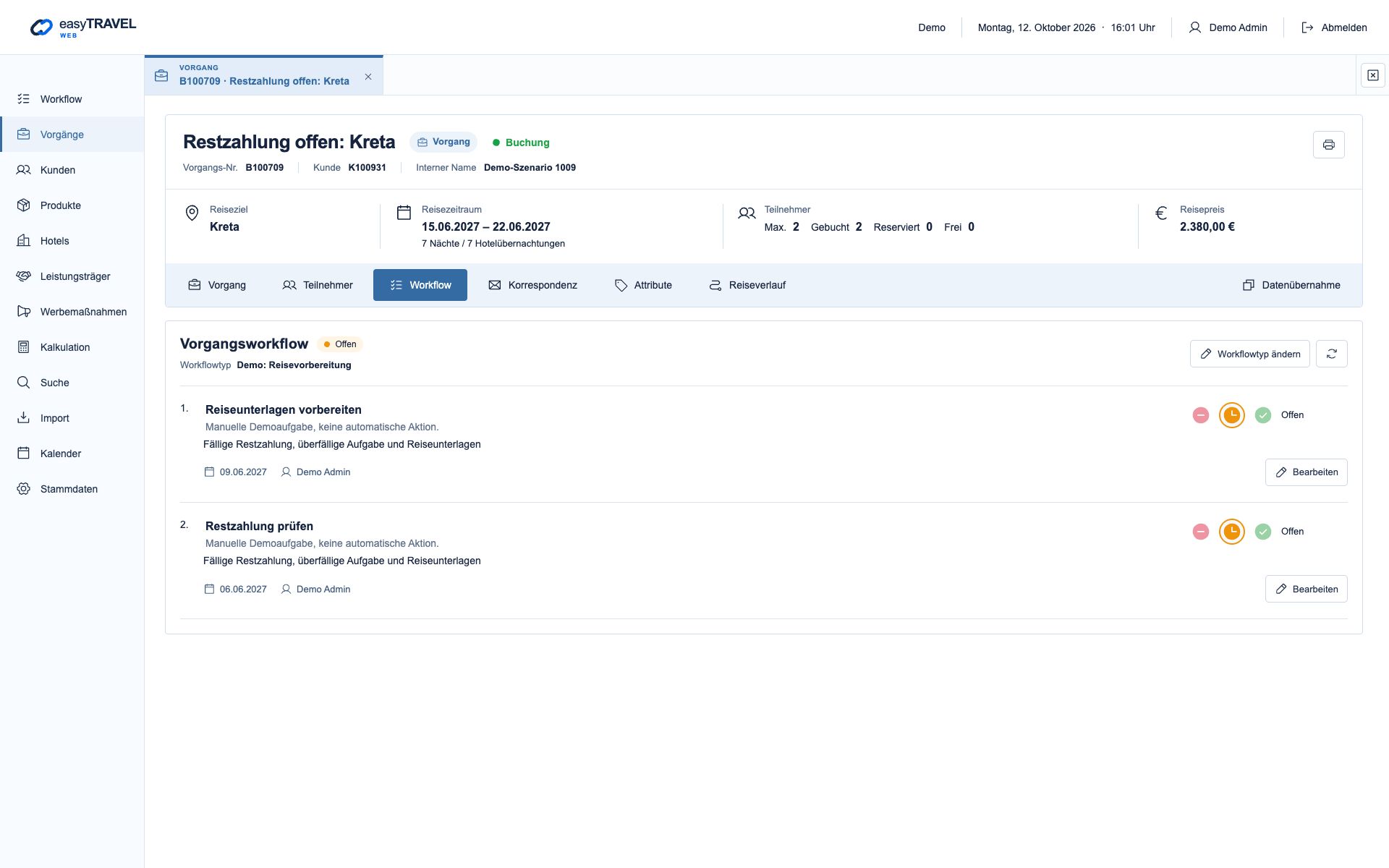Open Workflow in the sidebar
The image size is (1389, 868).
pos(72,99)
